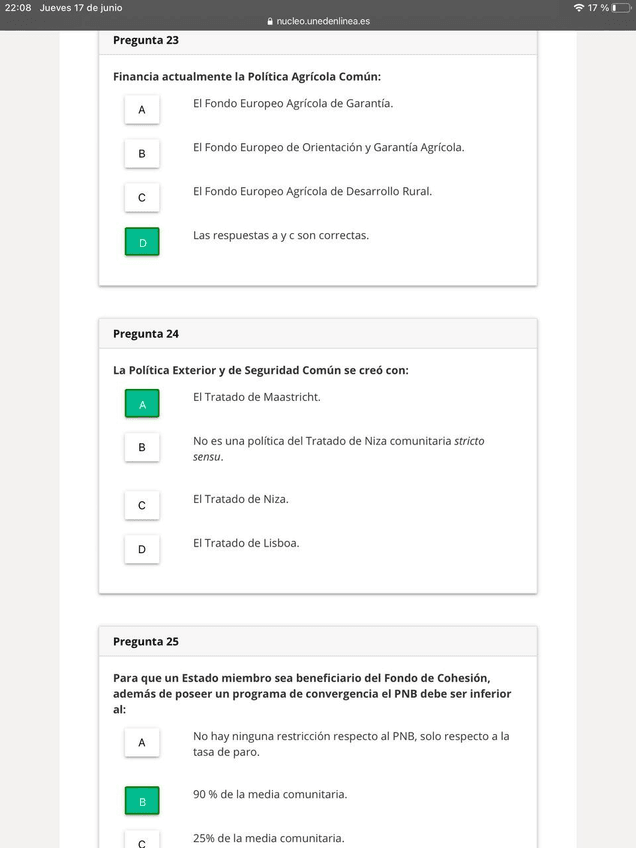Click selected green D in Pregunta 23
Image resolution: width=636 pixels, height=848 pixels.
pyautogui.click(x=142, y=242)
